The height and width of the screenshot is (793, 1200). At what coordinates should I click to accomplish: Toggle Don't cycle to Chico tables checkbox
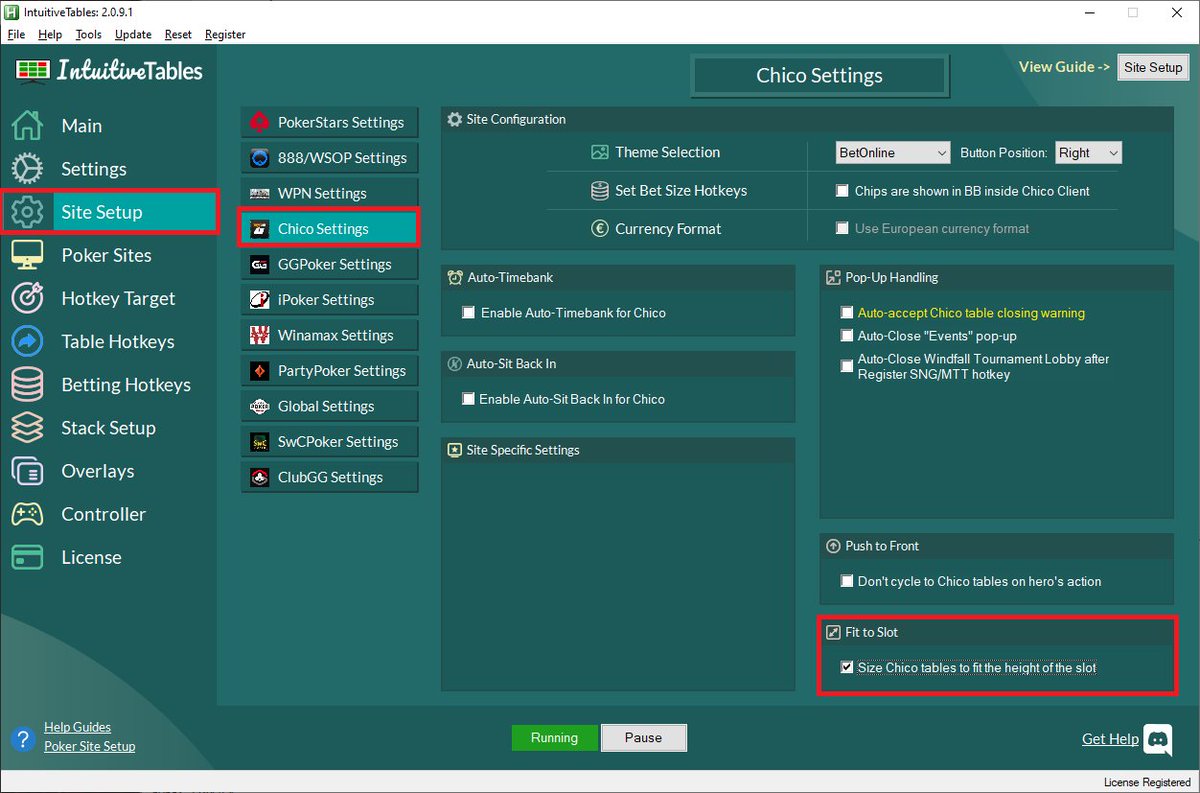click(x=847, y=581)
